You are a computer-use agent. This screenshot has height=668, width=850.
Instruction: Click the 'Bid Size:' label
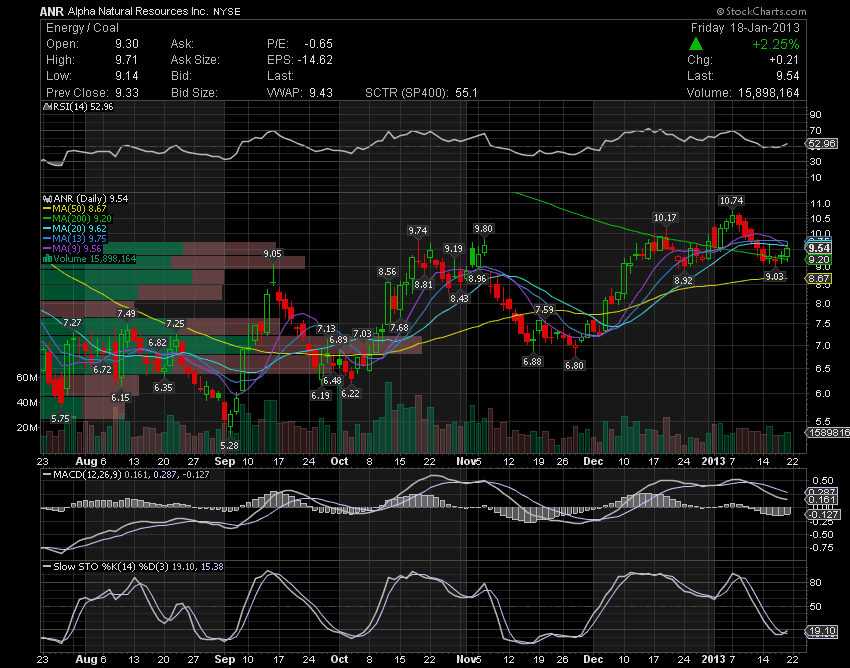[194, 93]
